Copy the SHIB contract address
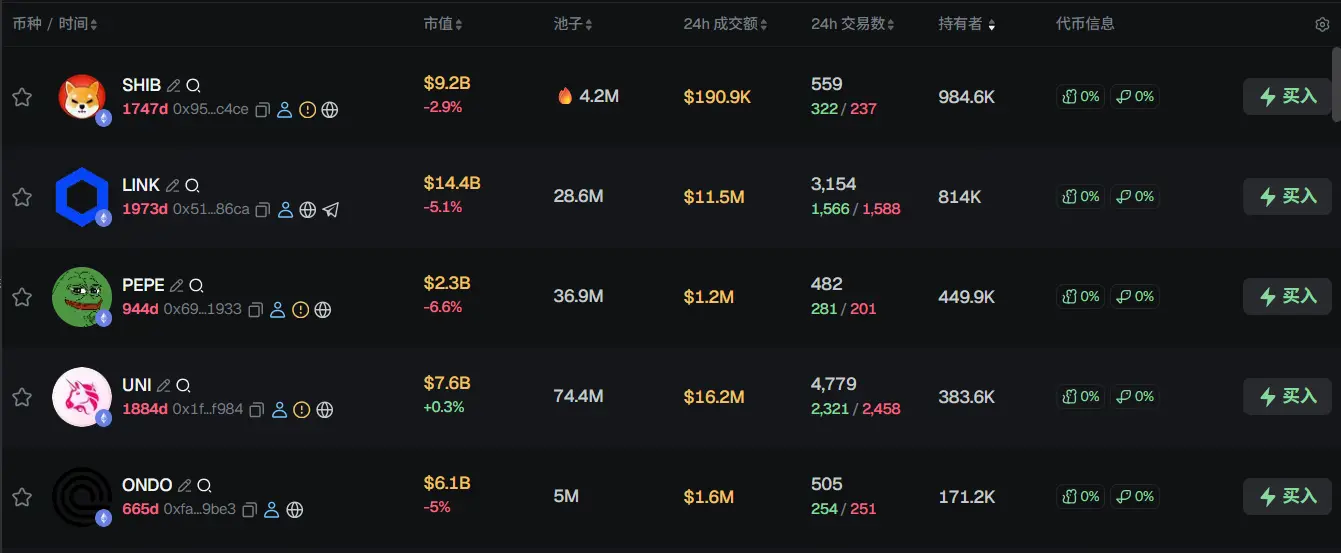The height and width of the screenshot is (553, 1341). [263, 110]
